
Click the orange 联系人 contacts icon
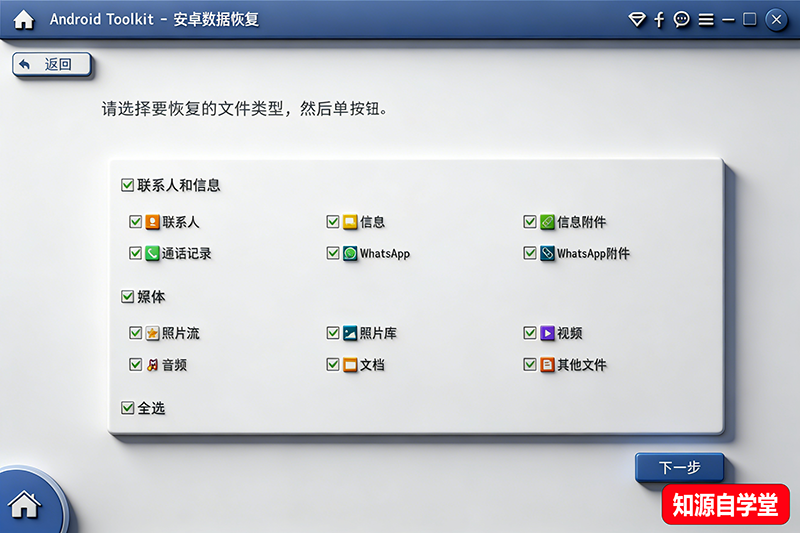pos(153,222)
